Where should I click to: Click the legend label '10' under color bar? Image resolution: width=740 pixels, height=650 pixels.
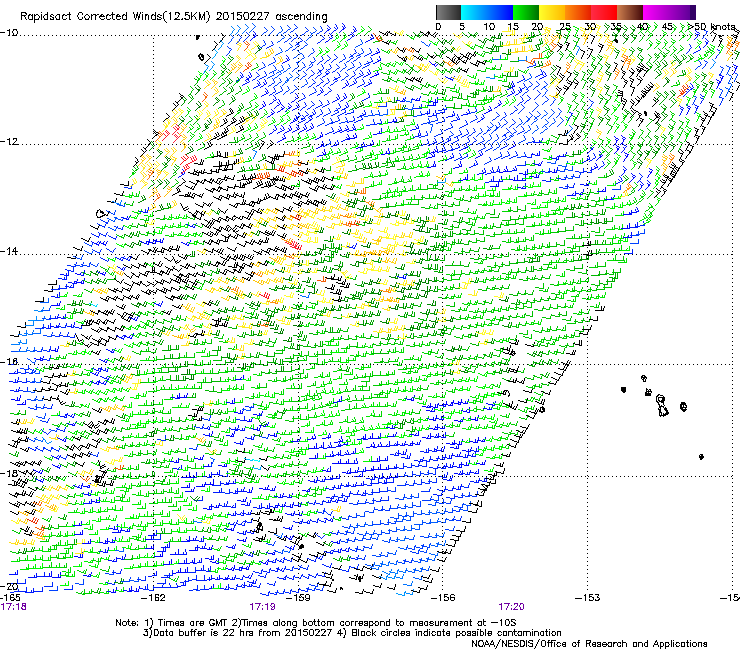pos(489,27)
